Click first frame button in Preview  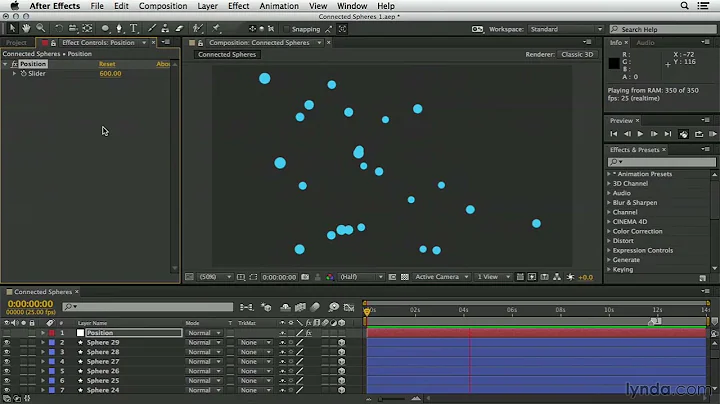point(613,134)
